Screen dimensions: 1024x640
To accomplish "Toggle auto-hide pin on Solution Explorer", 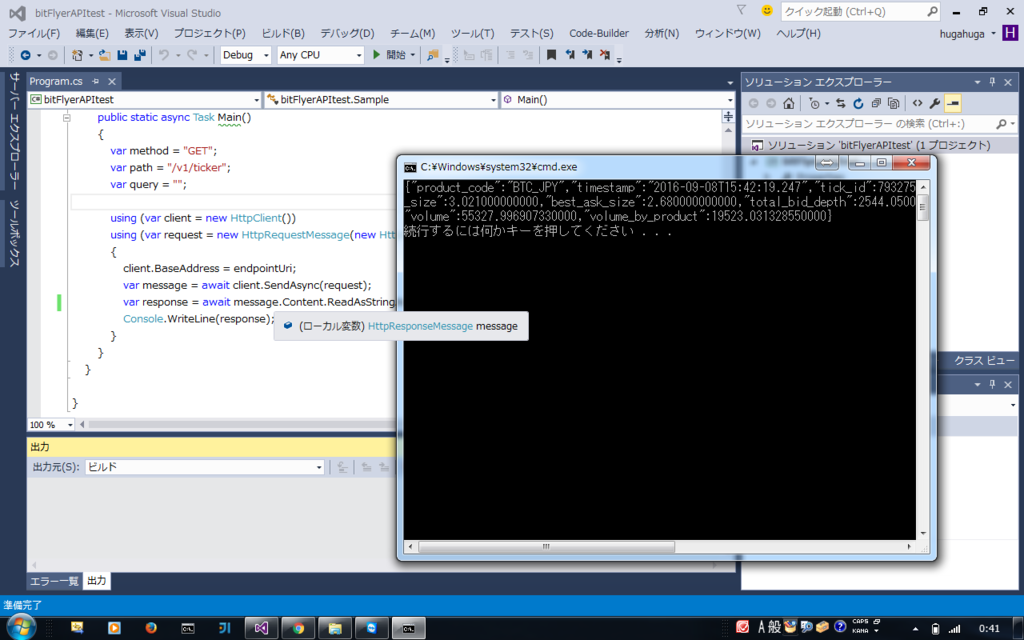I will coord(992,82).
